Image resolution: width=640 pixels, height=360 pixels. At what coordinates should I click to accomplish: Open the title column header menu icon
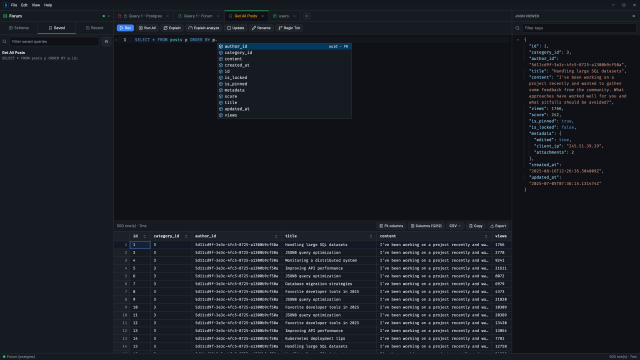click(x=371, y=236)
